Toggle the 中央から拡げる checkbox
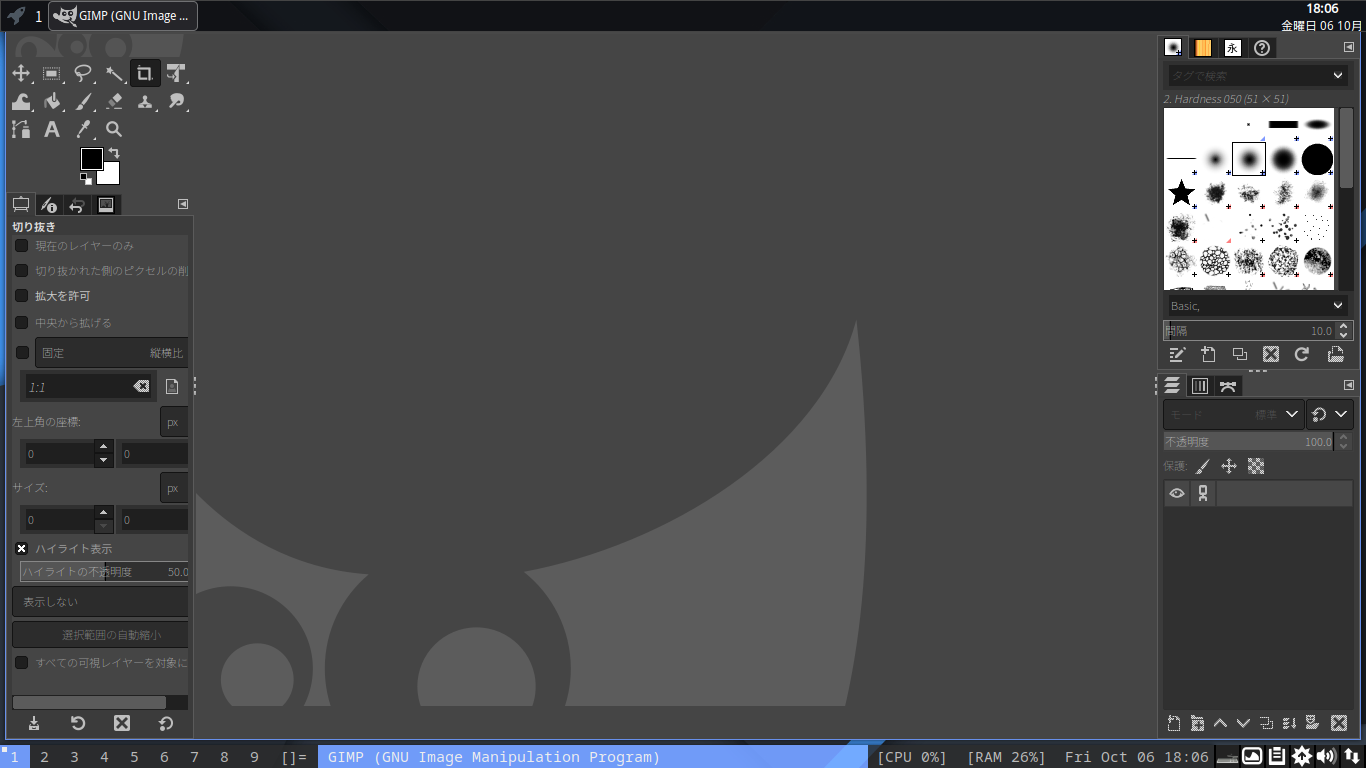This screenshot has height=768, width=1366. 21,323
